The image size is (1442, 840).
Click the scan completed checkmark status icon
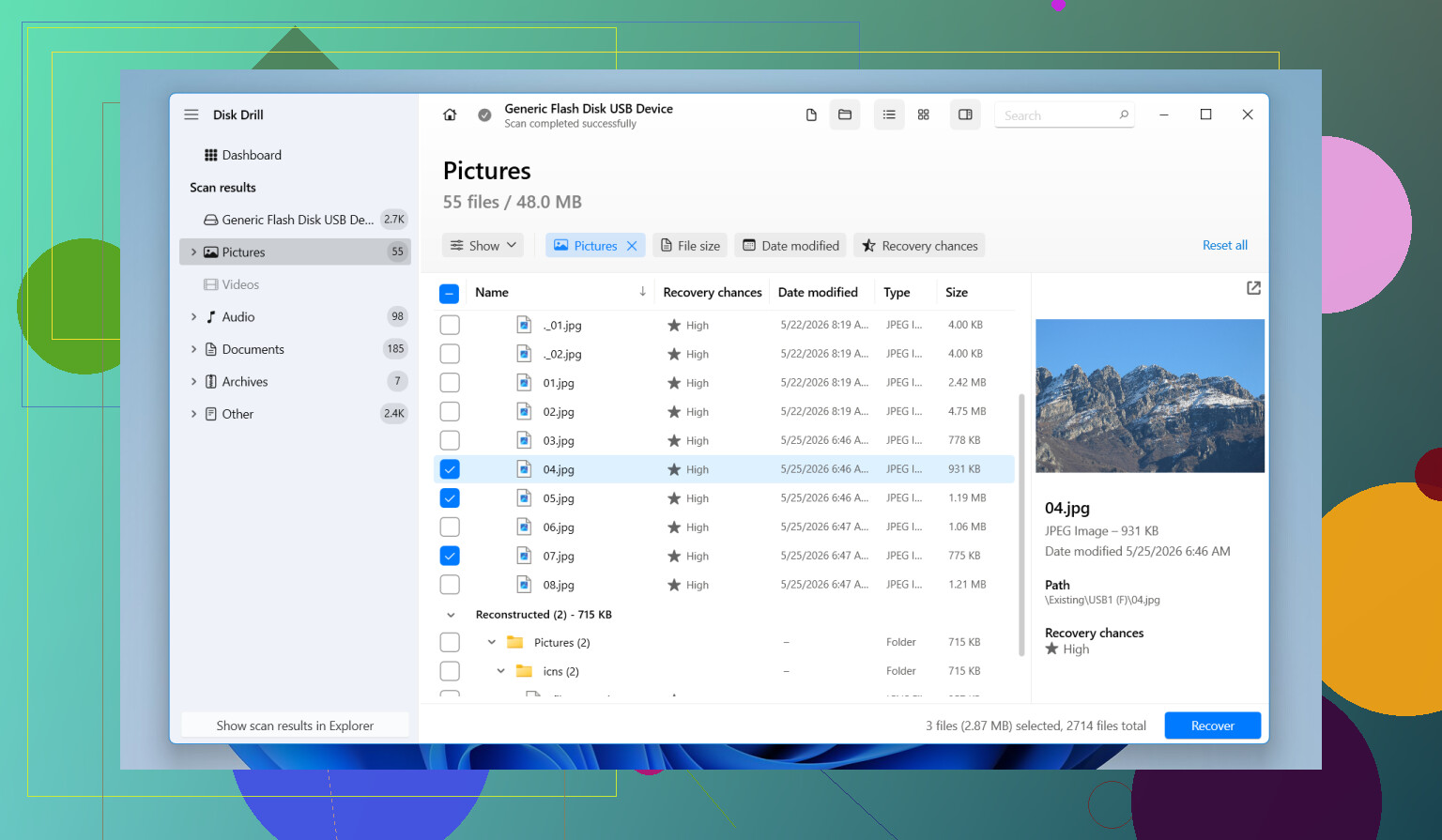click(484, 115)
